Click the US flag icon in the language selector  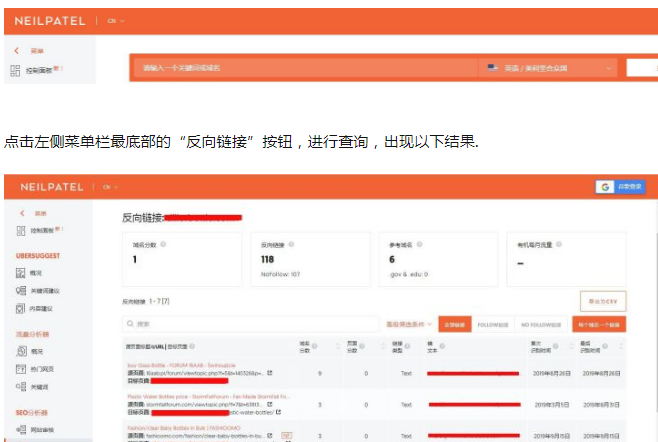click(x=492, y=68)
